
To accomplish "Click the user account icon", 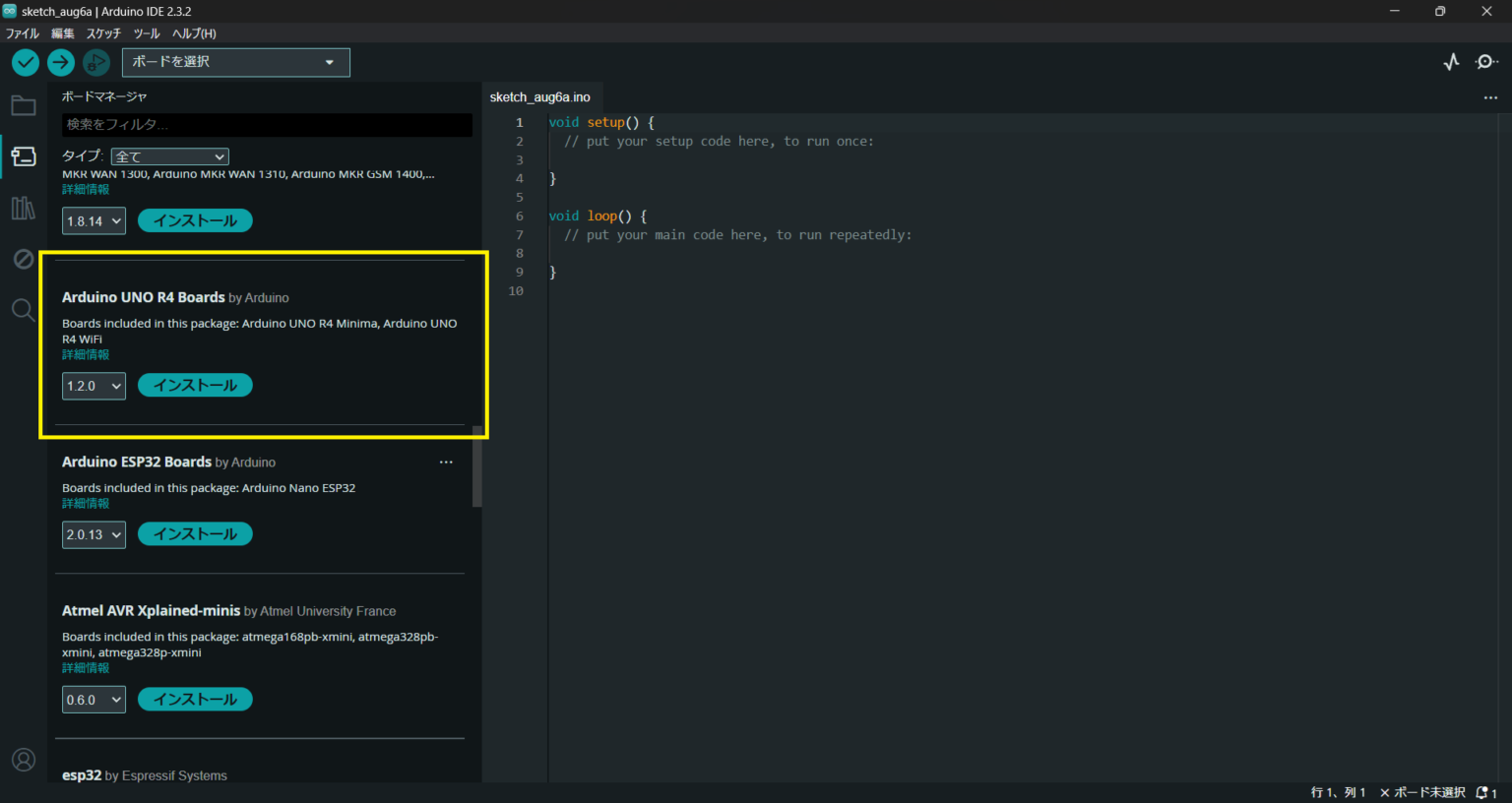I will coord(24,760).
